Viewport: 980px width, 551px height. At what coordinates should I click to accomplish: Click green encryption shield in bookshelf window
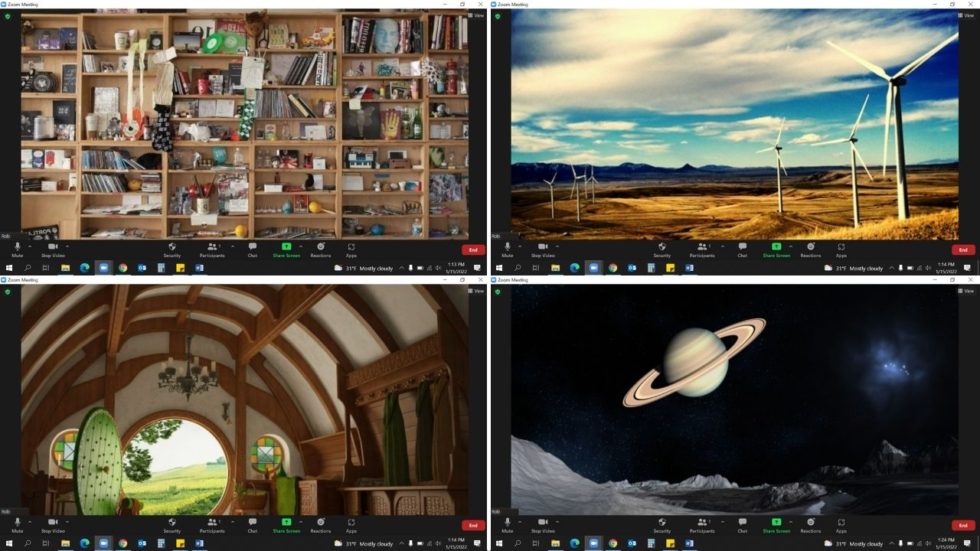point(8,16)
